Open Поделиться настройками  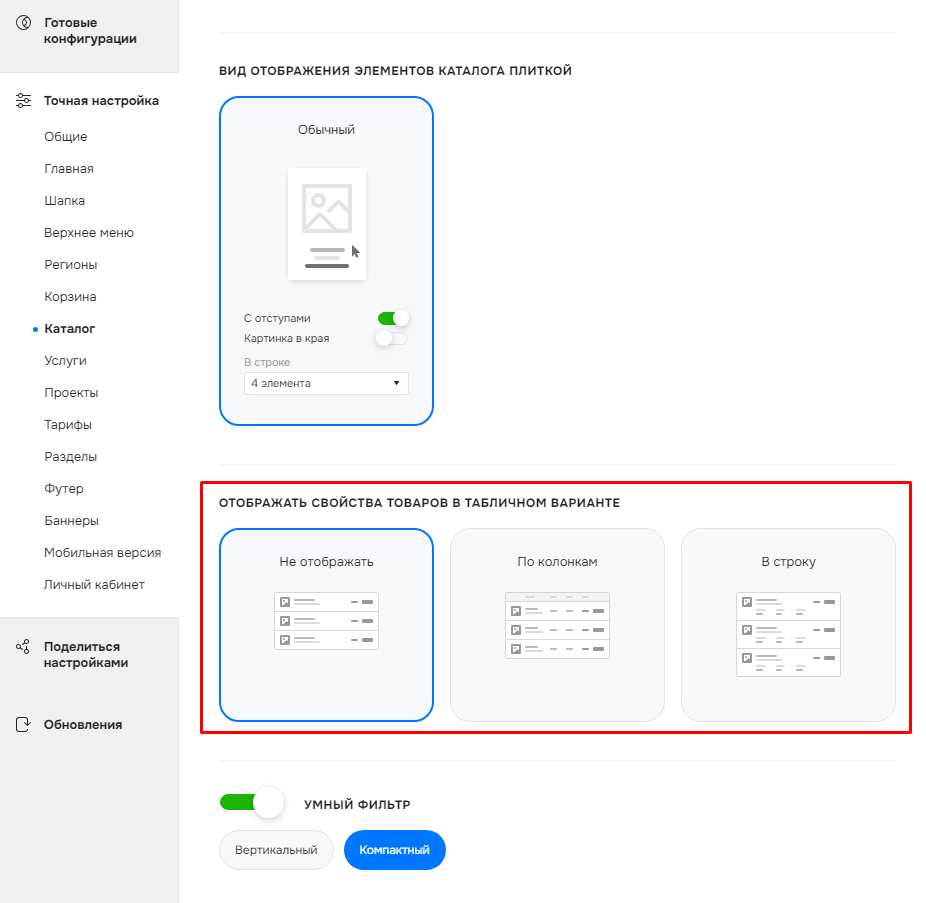pyautogui.click(x=86, y=655)
